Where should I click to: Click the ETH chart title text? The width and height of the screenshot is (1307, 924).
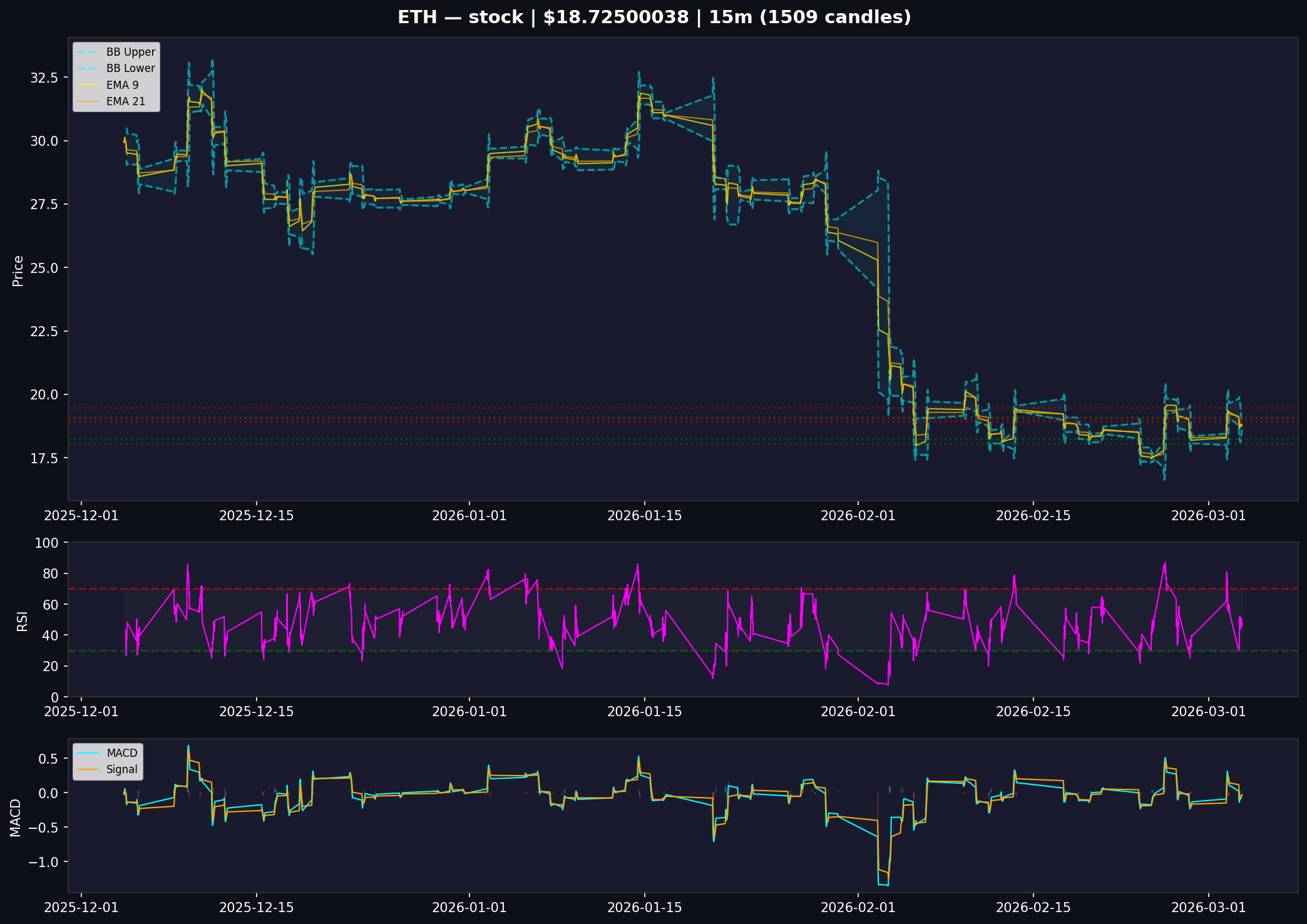pos(654,17)
